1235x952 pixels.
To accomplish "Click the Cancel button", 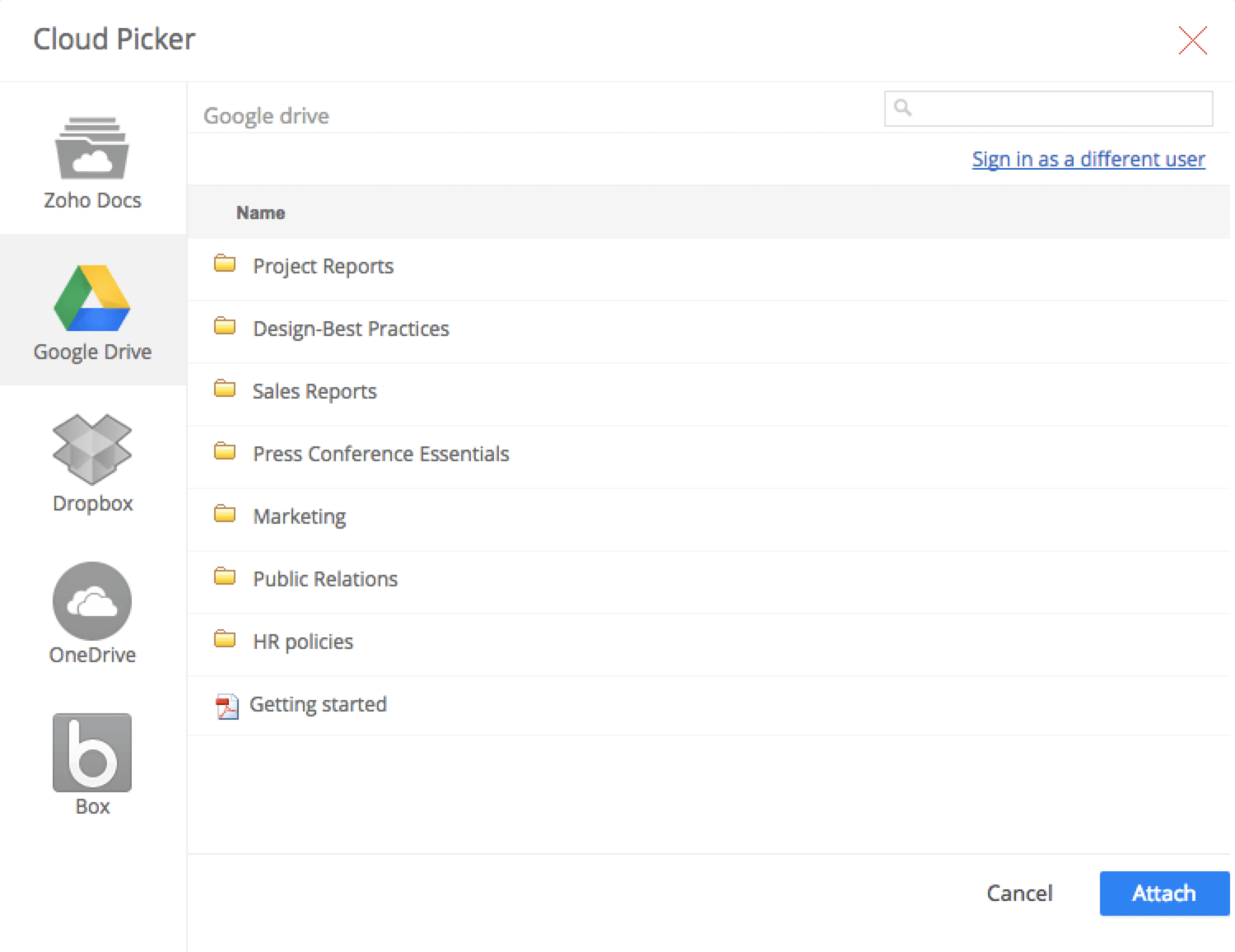I will pos(1019,894).
